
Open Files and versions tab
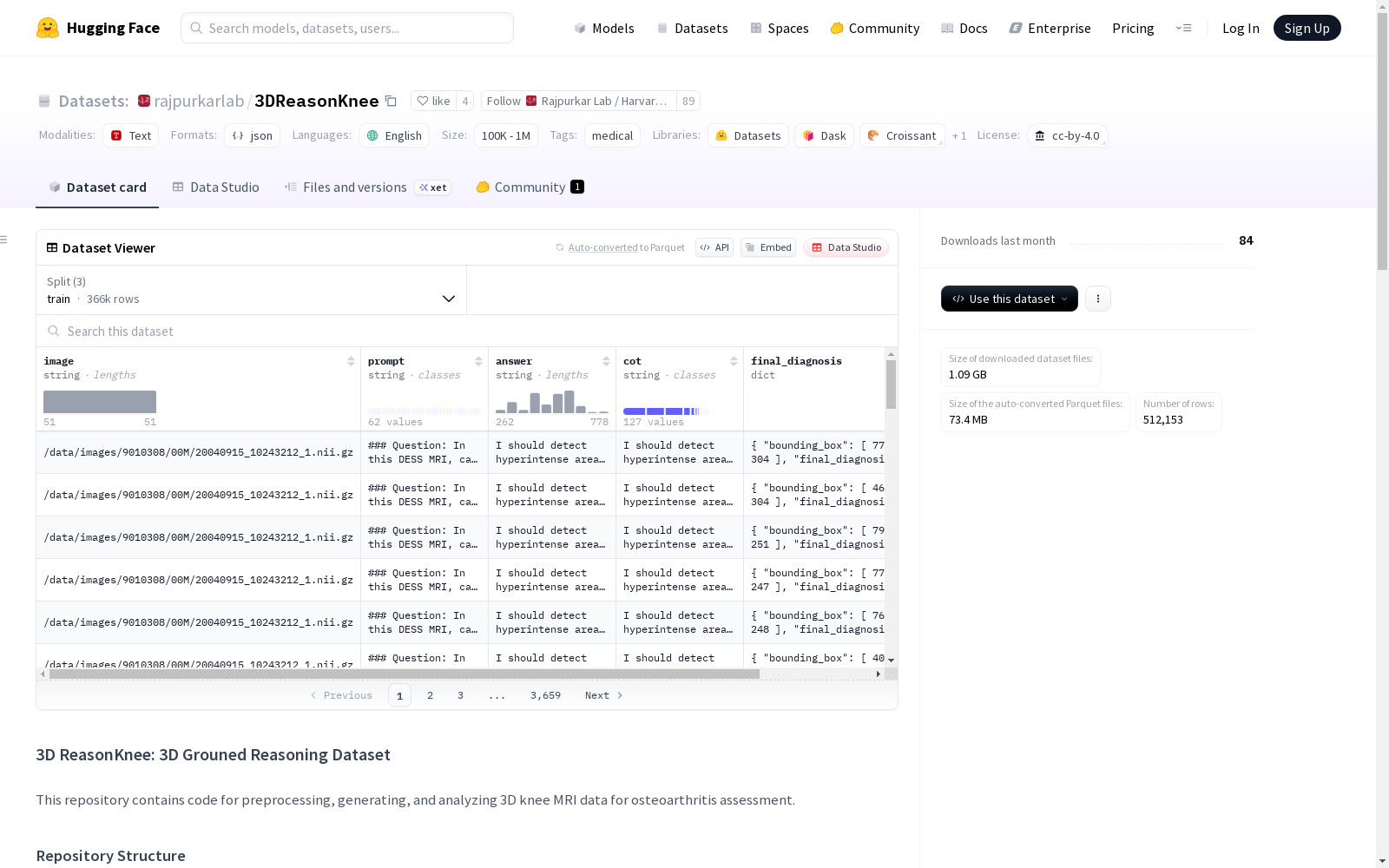pos(367,187)
